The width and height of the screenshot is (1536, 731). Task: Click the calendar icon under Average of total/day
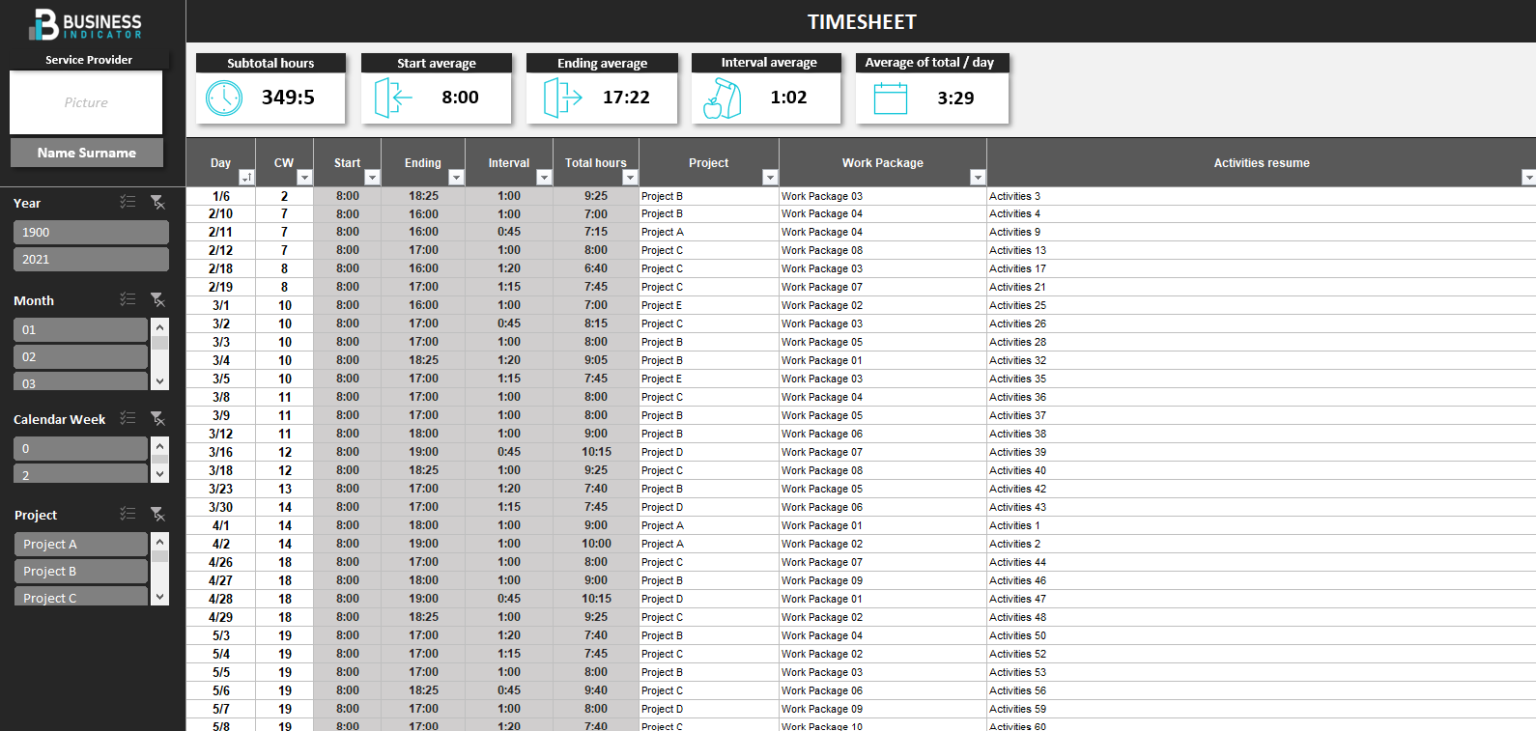pos(891,96)
